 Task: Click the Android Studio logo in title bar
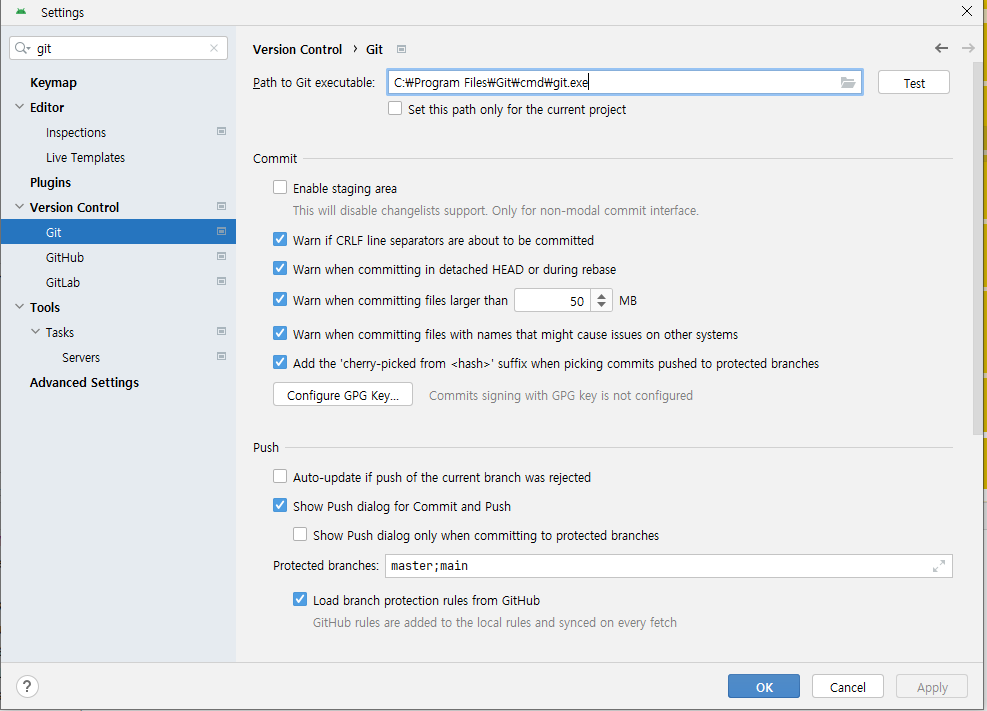point(21,12)
